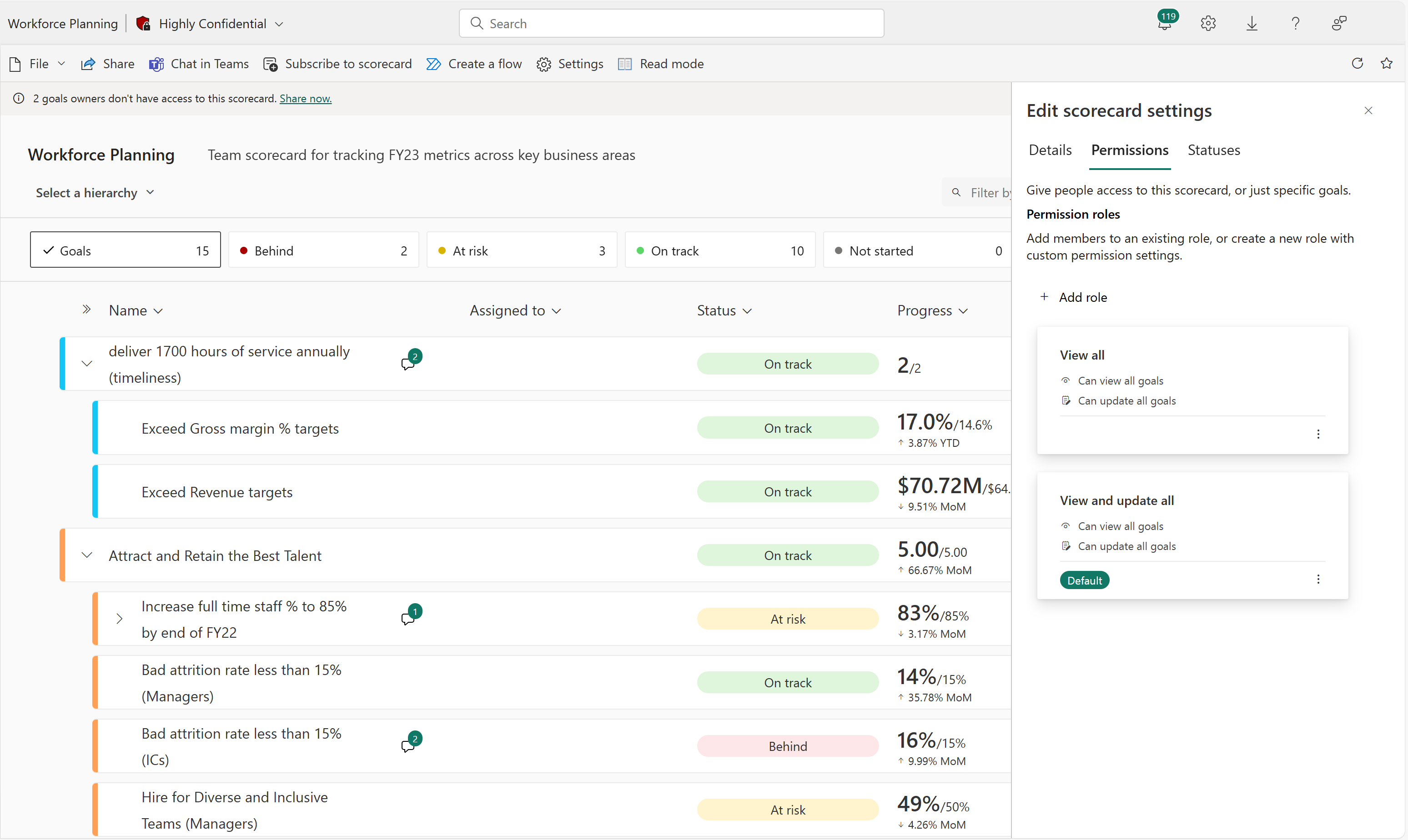Select the Statuses tab
The image size is (1408, 840).
(1212, 150)
